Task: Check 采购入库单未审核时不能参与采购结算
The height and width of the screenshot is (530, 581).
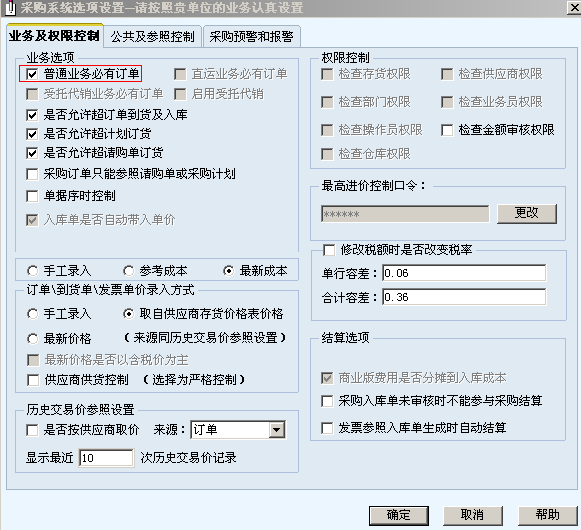Action: coord(327,401)
